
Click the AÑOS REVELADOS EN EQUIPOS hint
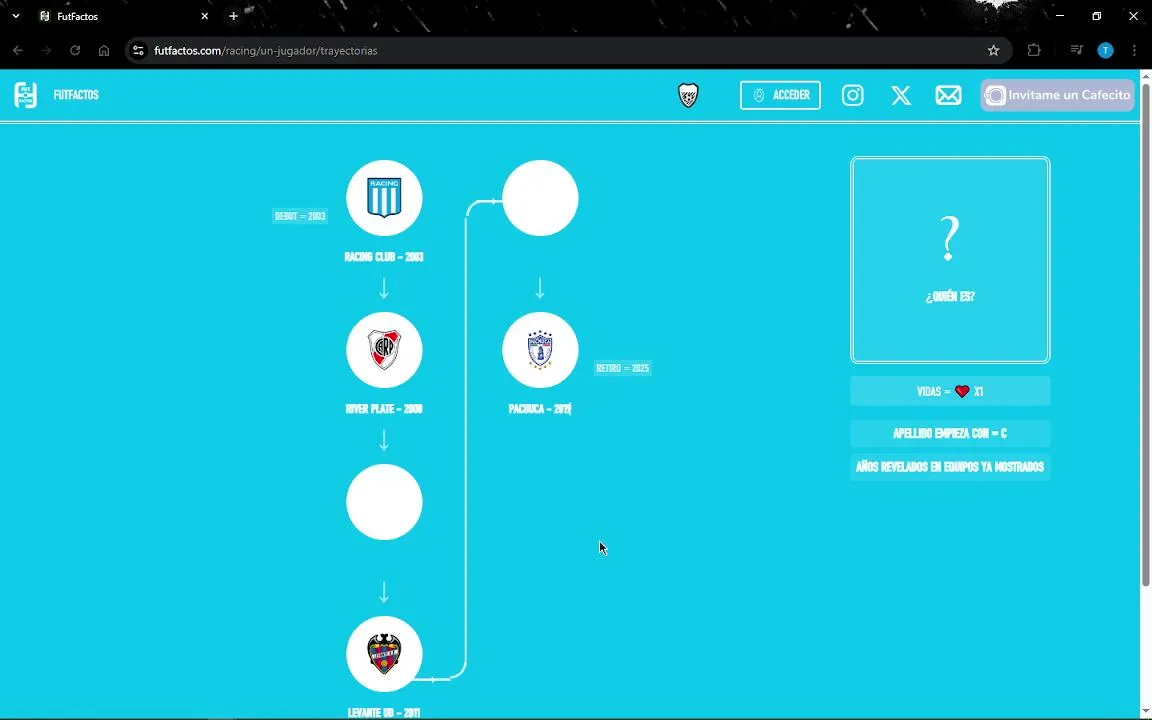[950, 467]
